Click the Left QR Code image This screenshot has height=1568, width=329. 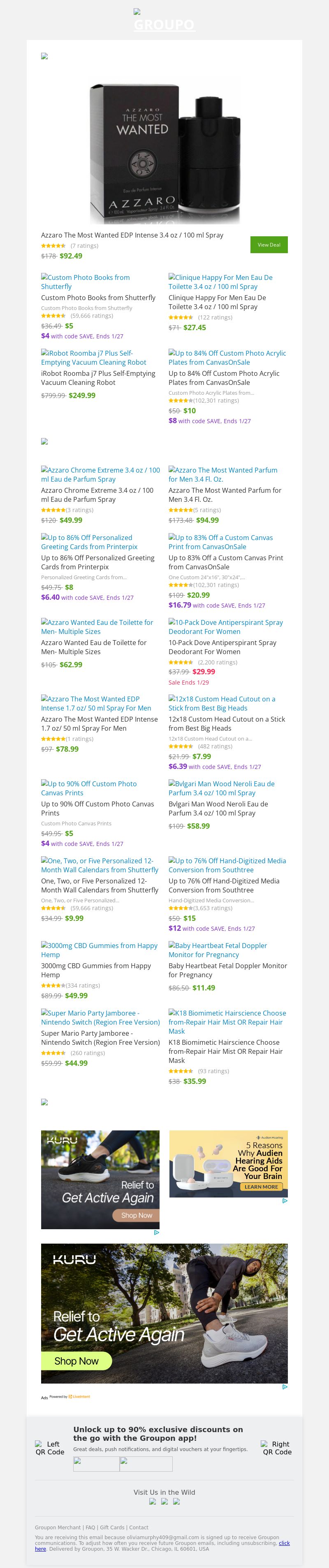click(x=49, y=1448)
